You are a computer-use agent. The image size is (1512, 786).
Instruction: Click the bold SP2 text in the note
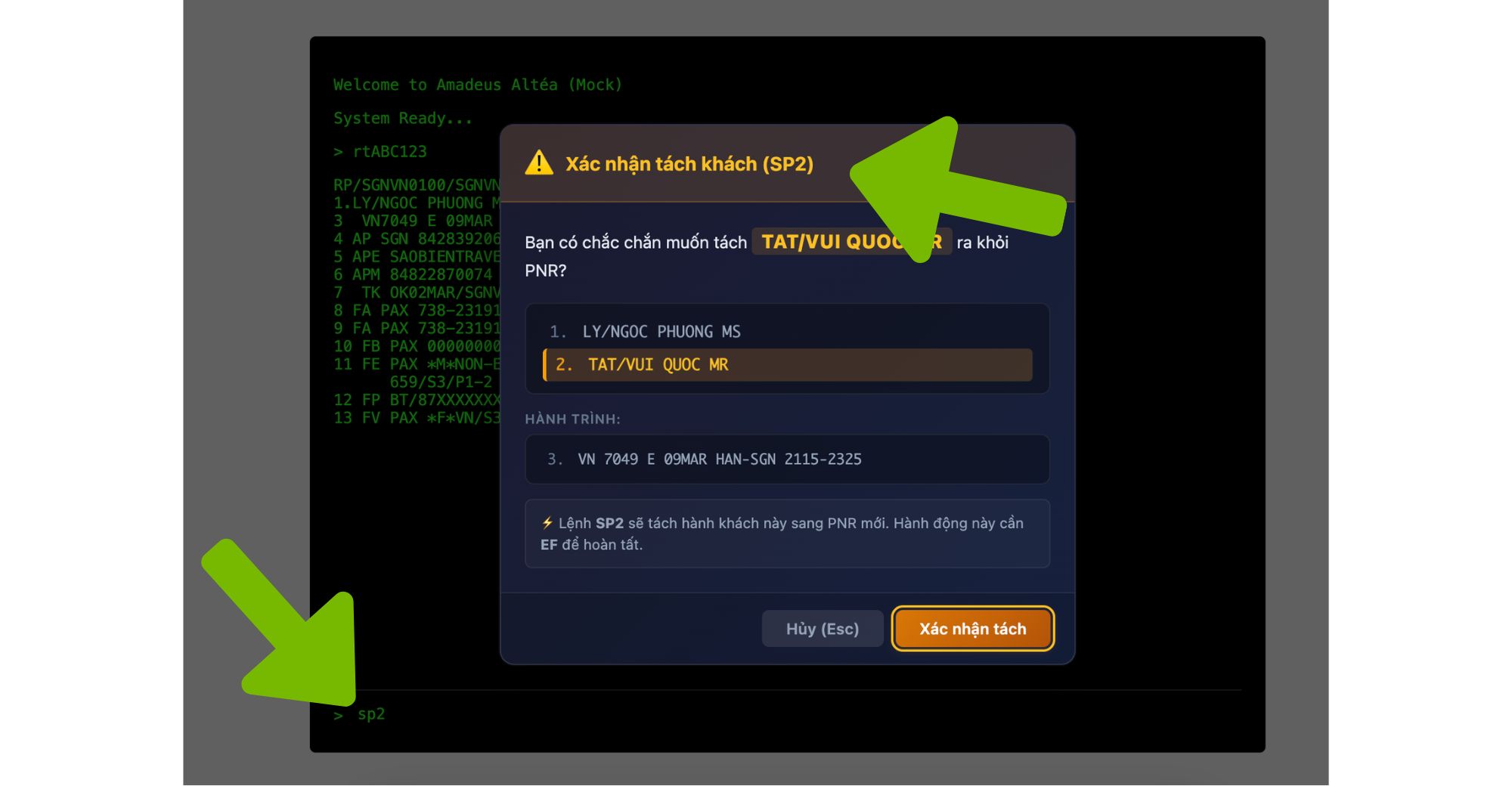click(609, 523)
